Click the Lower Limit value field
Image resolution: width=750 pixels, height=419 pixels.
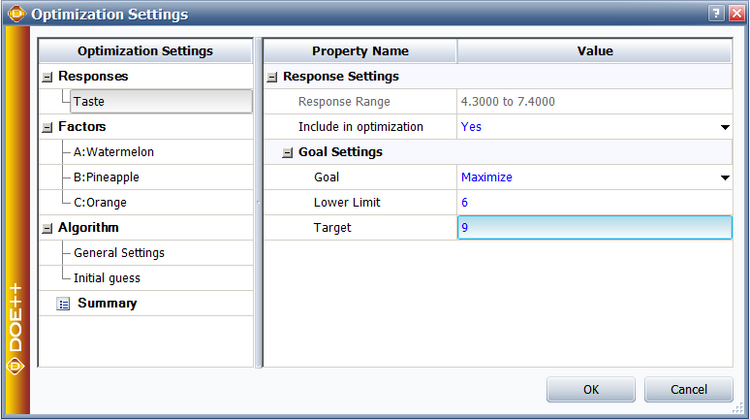tap(594, 203)
